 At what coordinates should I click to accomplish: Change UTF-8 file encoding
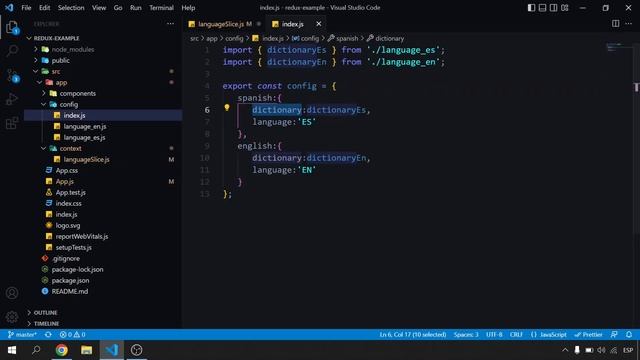tap(494, 334)
